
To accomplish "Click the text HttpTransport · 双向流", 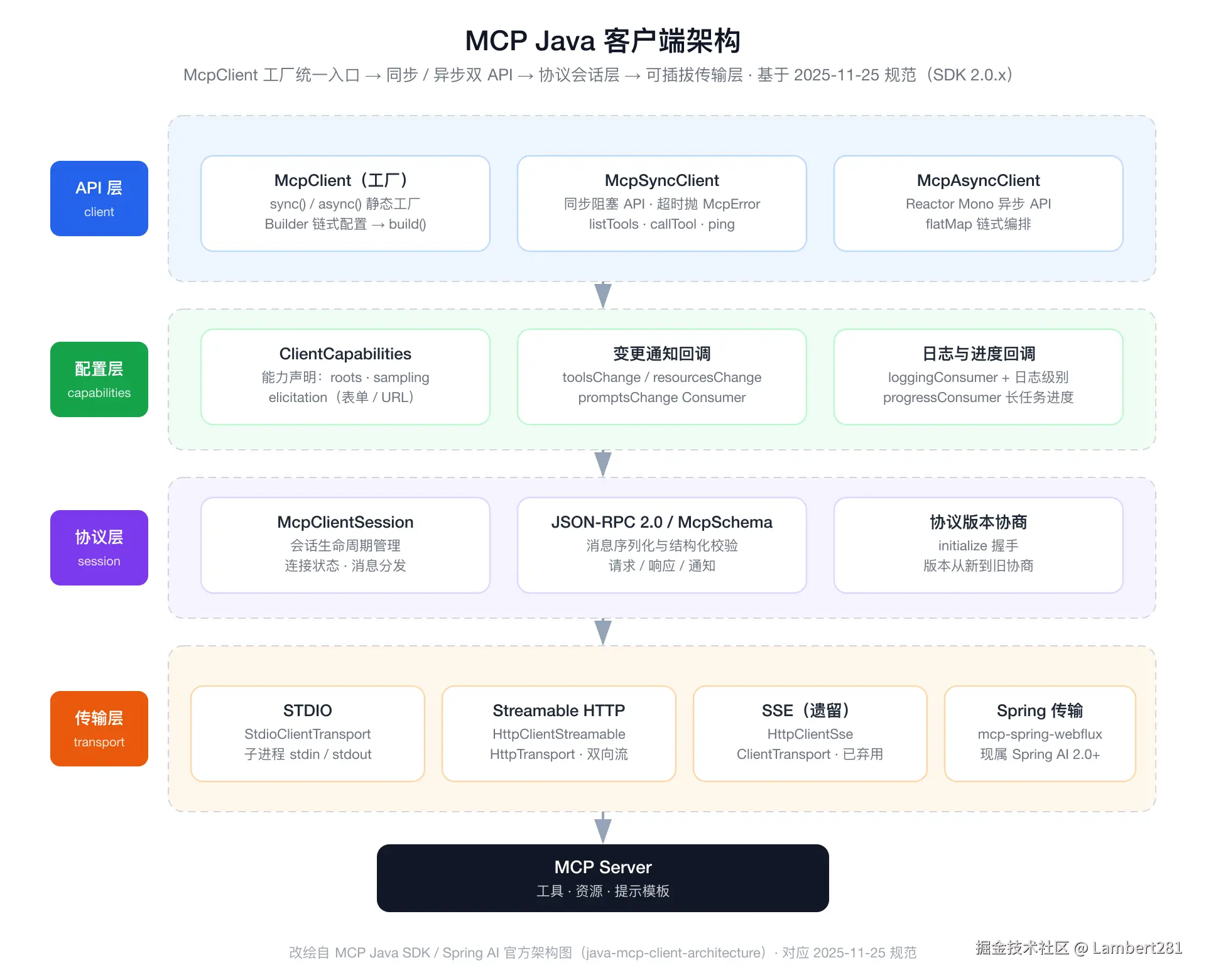I will tap(559, 754).
